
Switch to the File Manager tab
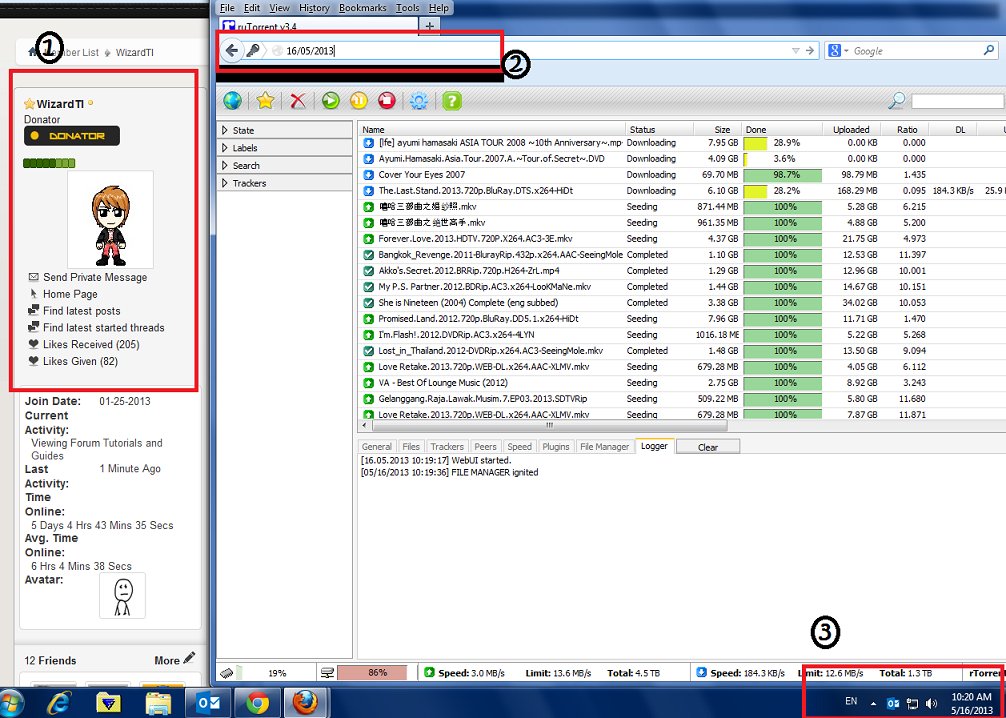[x=604, y=447]
